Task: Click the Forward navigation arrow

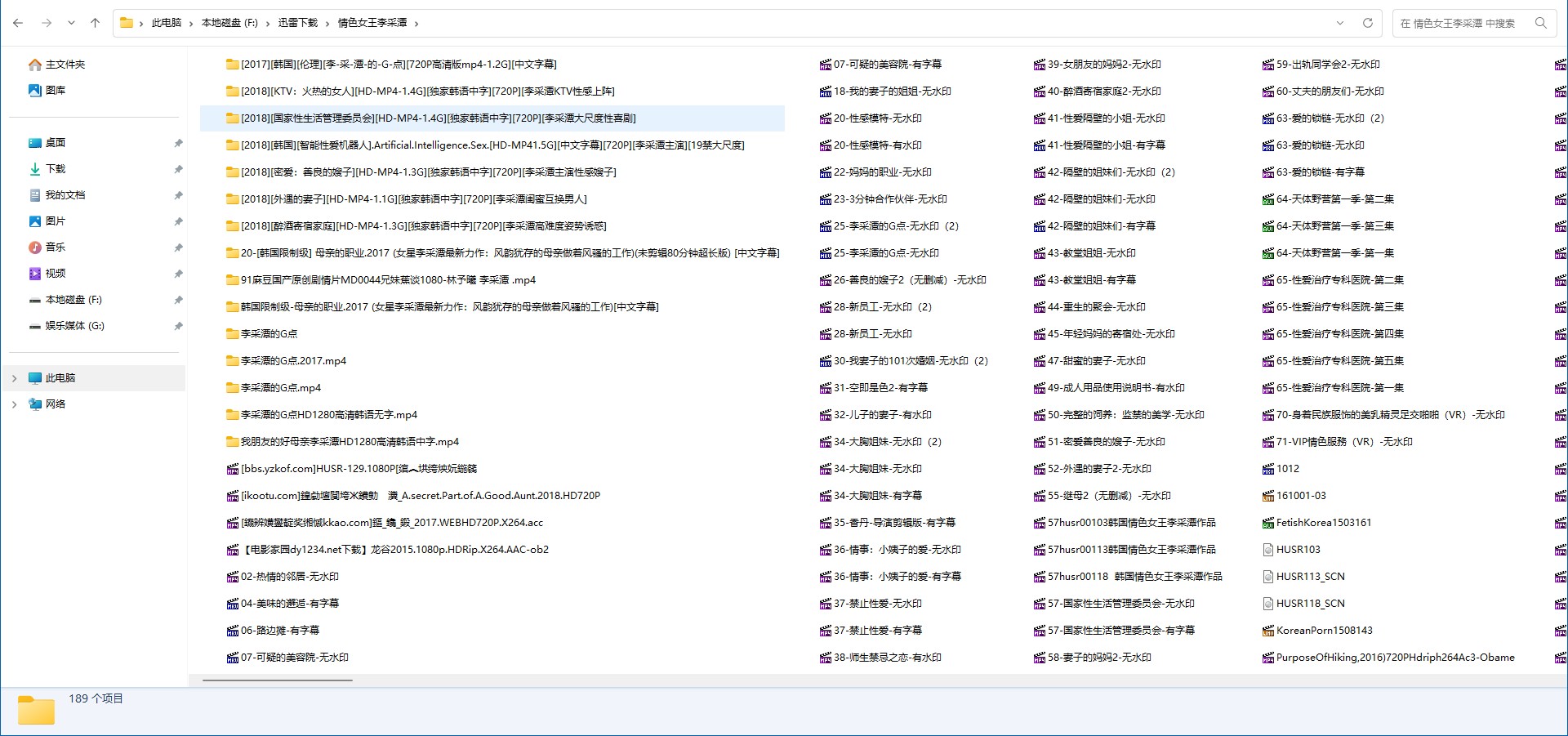Action: point(47,23)
